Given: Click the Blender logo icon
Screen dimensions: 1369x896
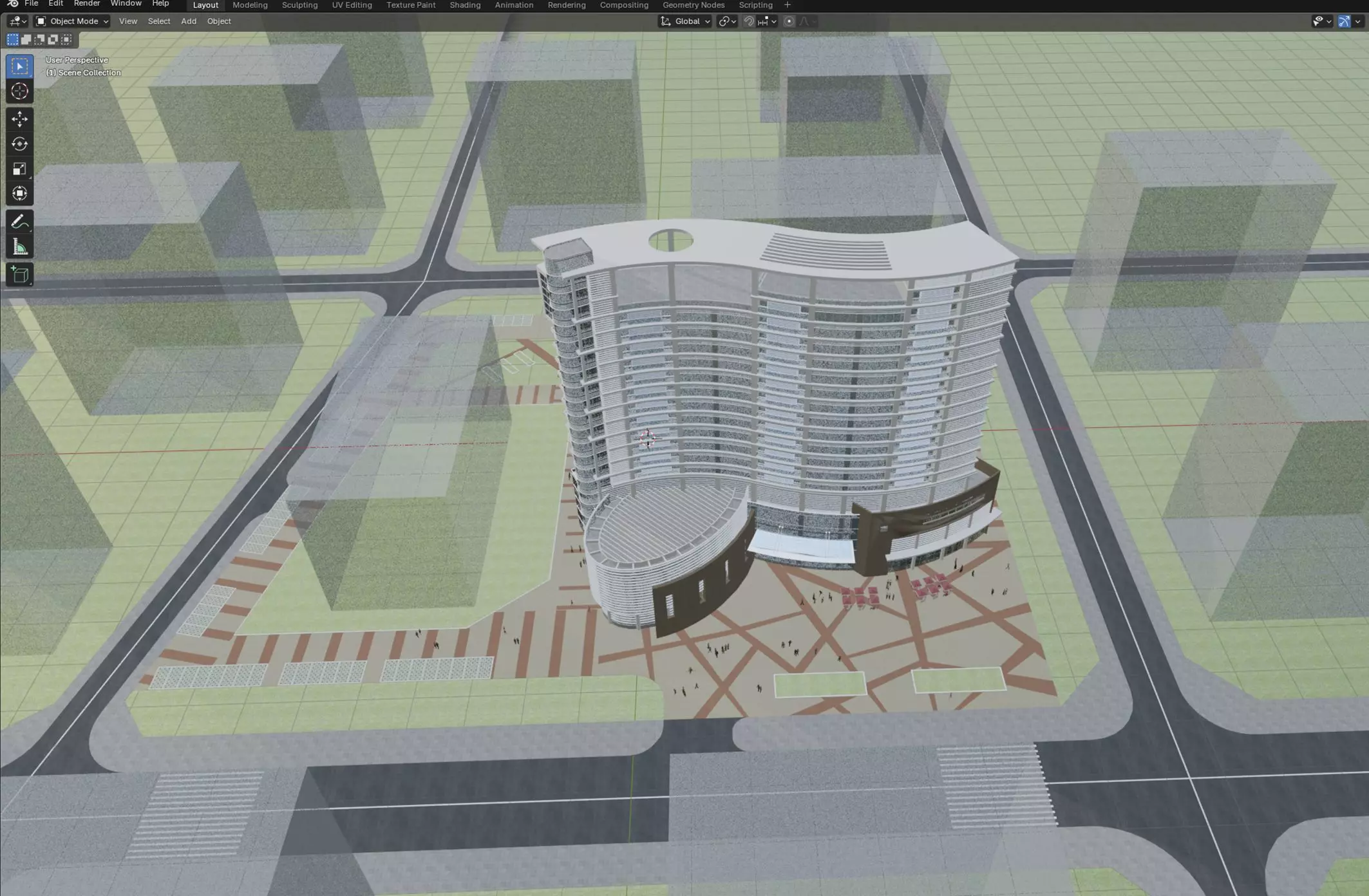Looking at the screenshot, I should point(12,4).
